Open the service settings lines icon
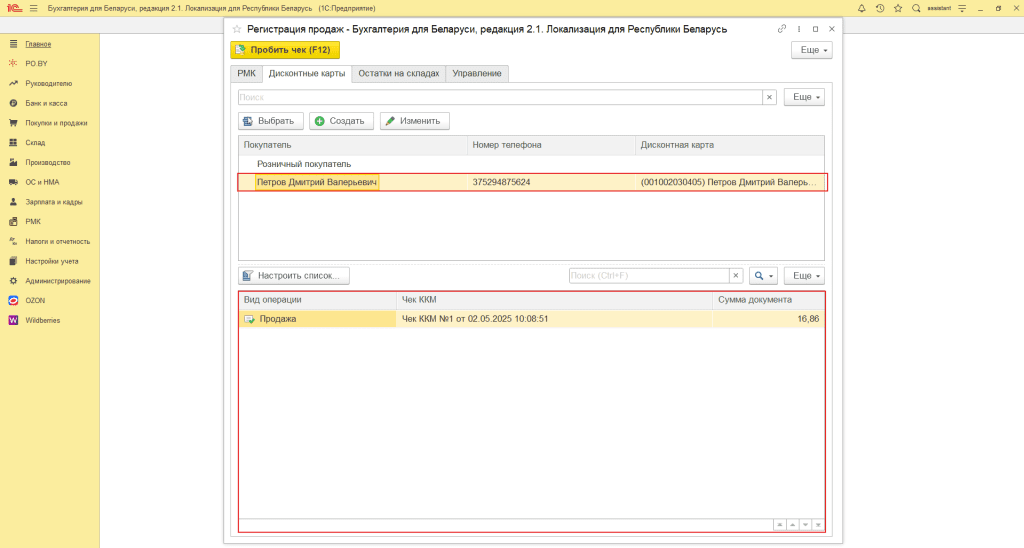The image size is (1024, 548). (x=962, y=8)
